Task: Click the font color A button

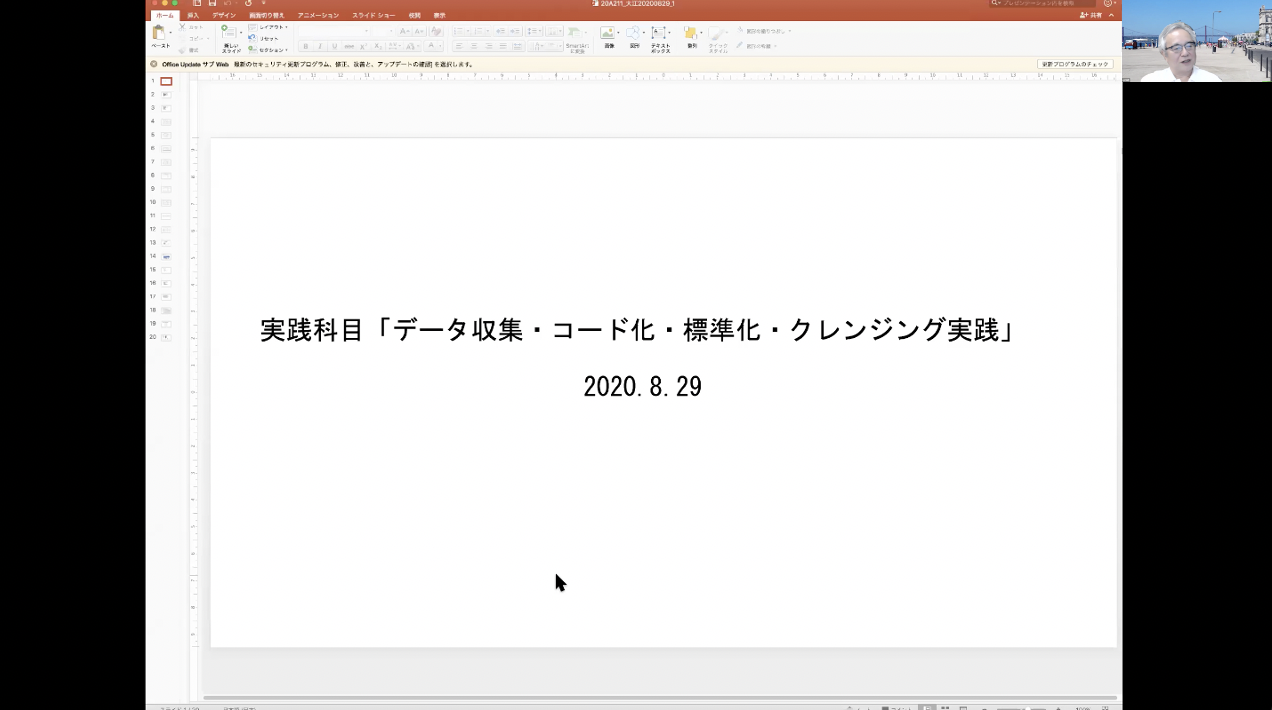Action: click(431, 46)
